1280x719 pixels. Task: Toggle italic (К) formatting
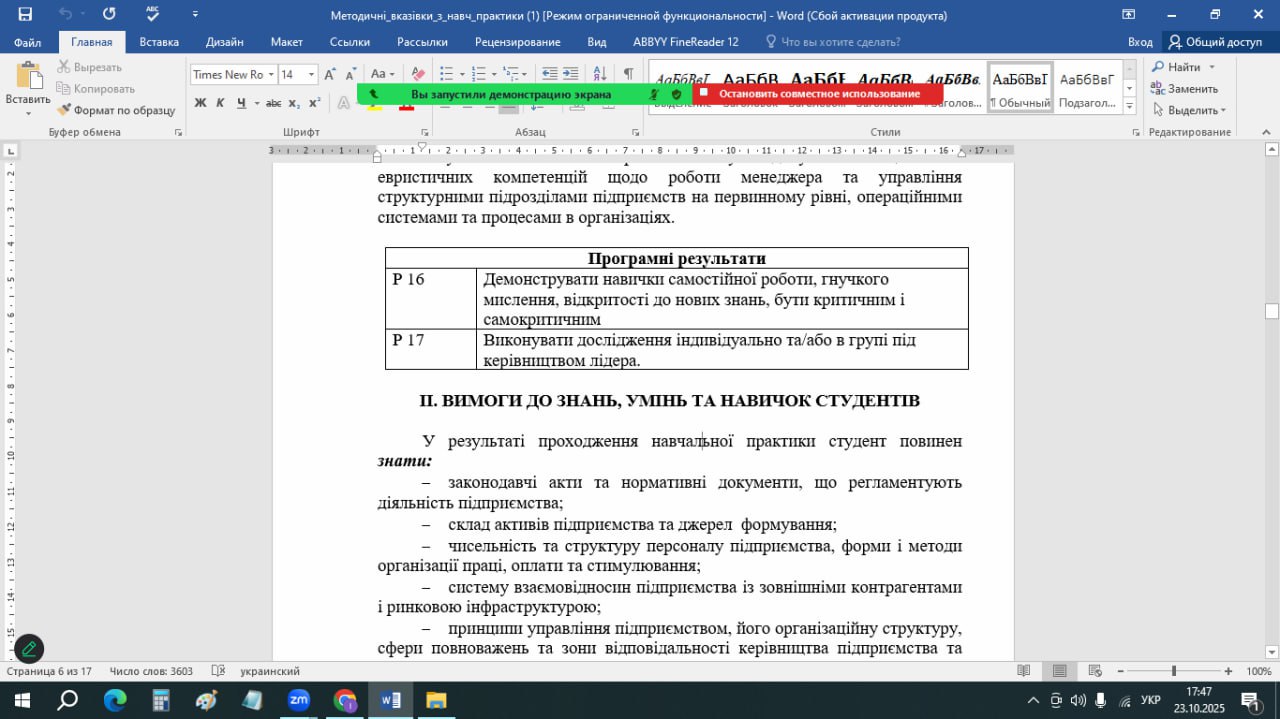pos(221,103)
